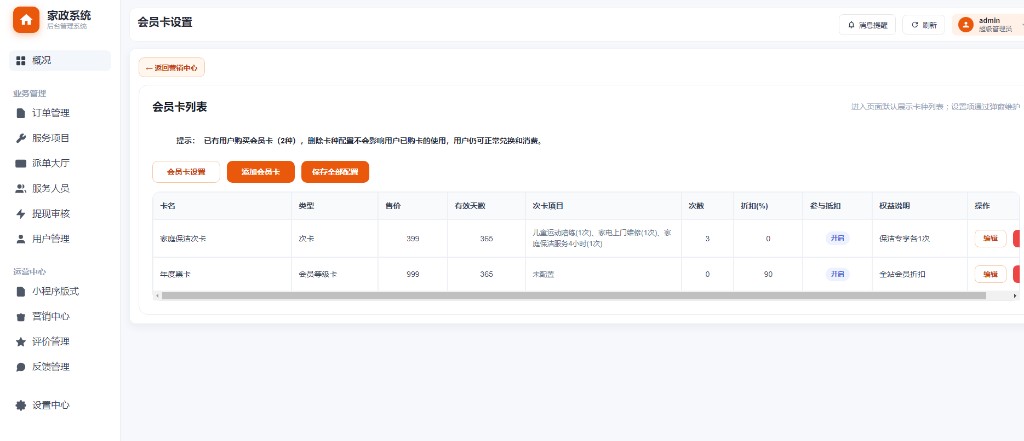Click the count value 3

point(707,239)
